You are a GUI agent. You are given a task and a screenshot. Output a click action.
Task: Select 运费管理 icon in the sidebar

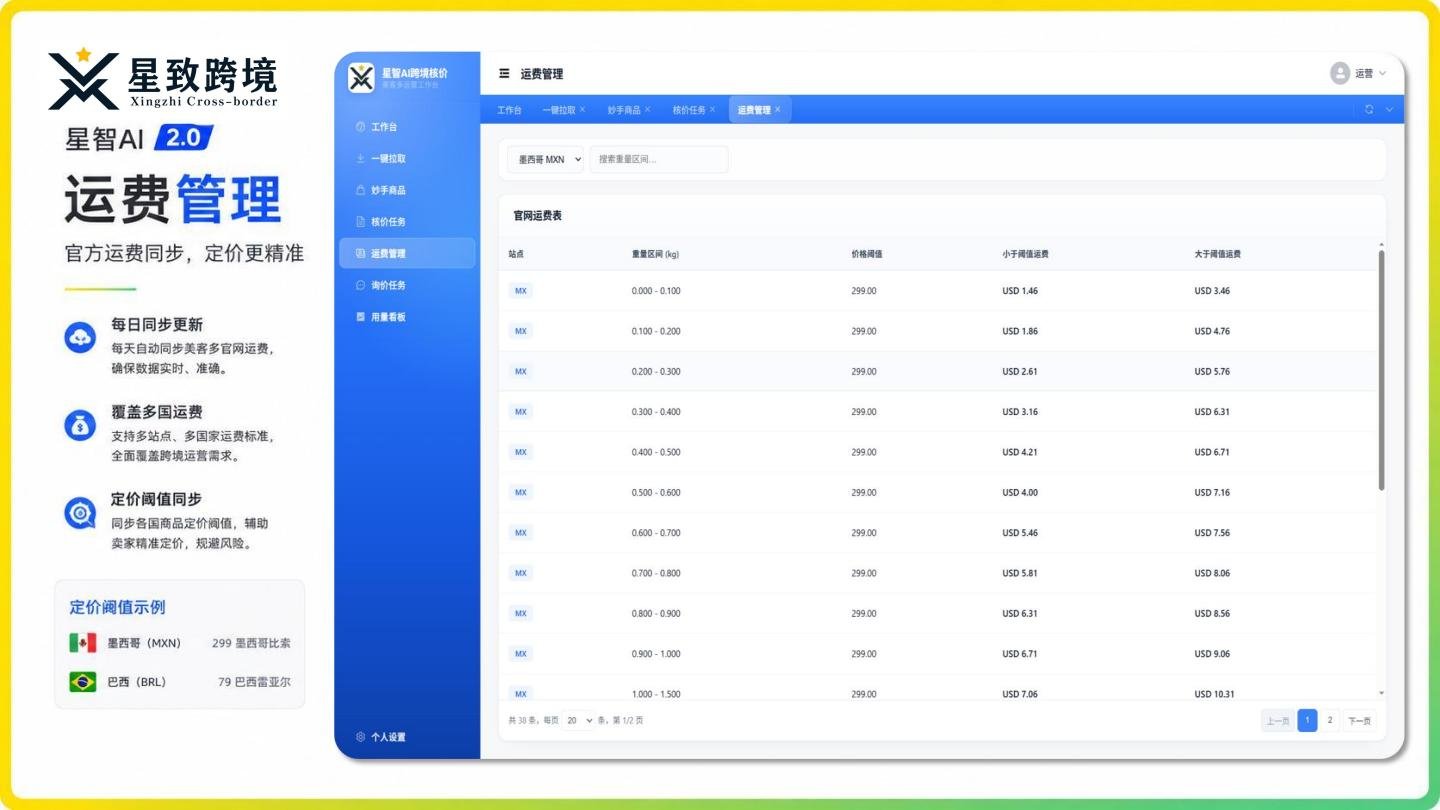(x=361, y=254)
